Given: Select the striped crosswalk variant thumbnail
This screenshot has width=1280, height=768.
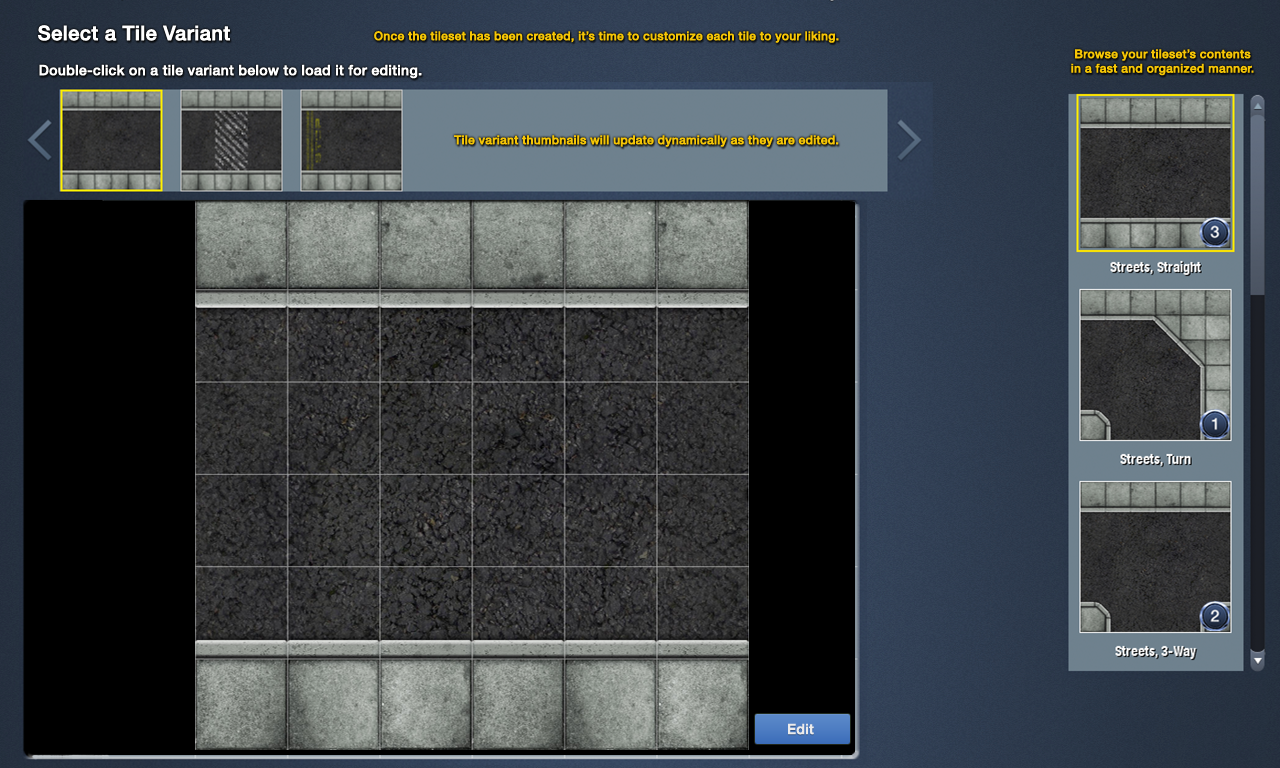Looking at the screenshot, I should coord(231,140).
